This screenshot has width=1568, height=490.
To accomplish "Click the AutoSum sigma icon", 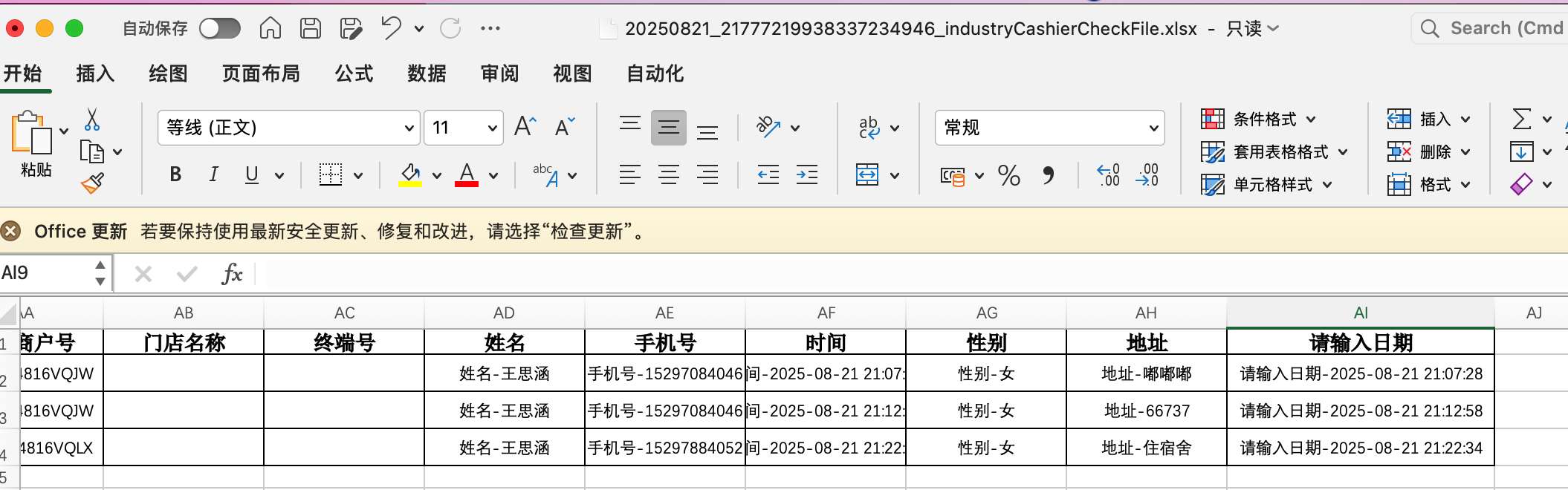I will [1521, 120].
